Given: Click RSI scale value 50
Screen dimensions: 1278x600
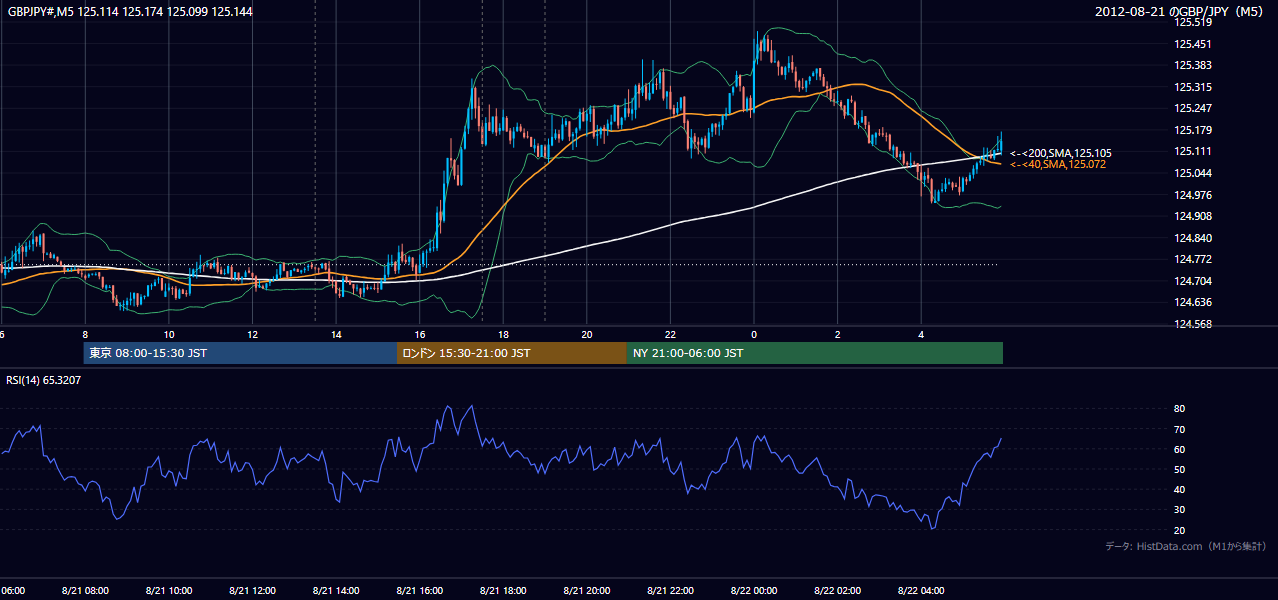Looking at the screenshot, I should (1180, 469).
